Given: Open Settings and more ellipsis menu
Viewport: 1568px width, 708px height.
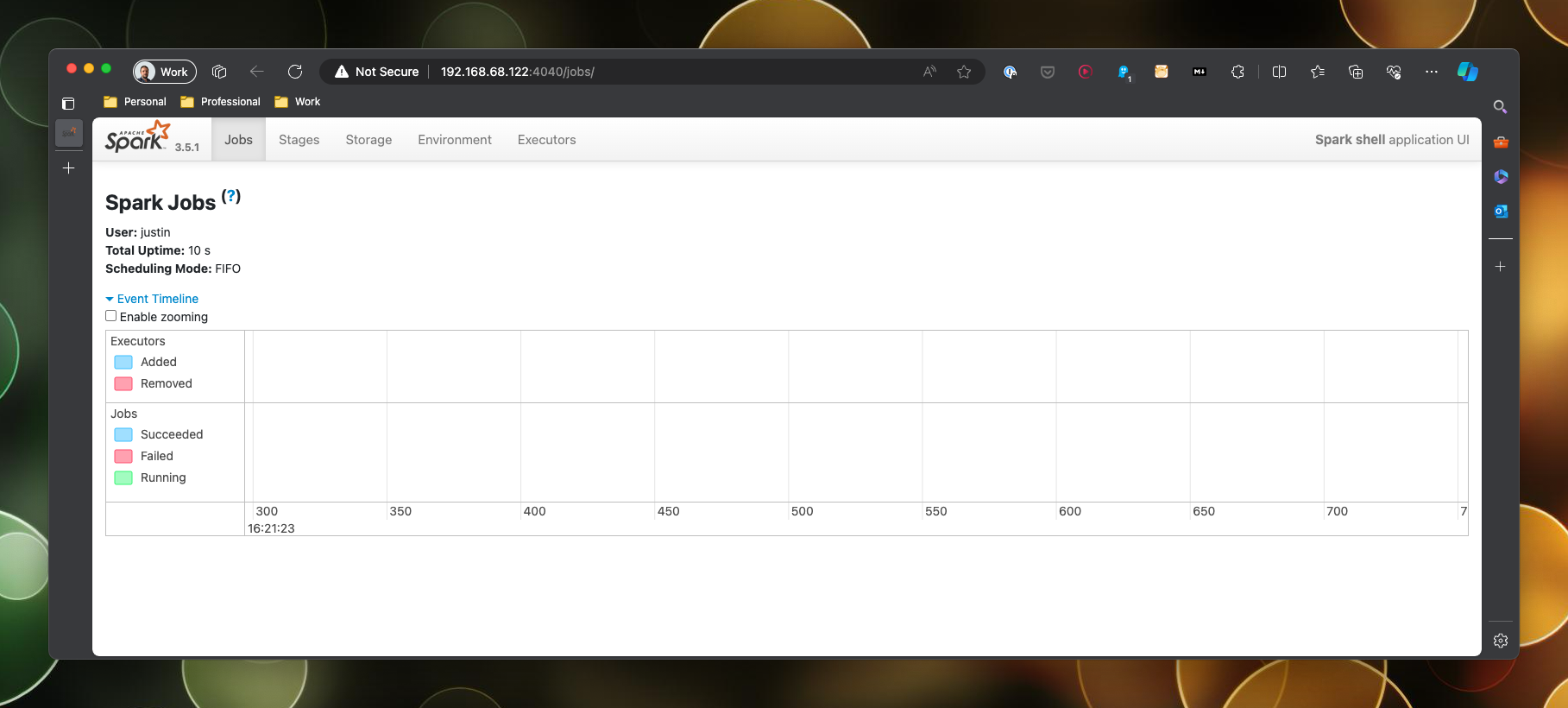Looking at the screenshot, I should (1432, 72).
